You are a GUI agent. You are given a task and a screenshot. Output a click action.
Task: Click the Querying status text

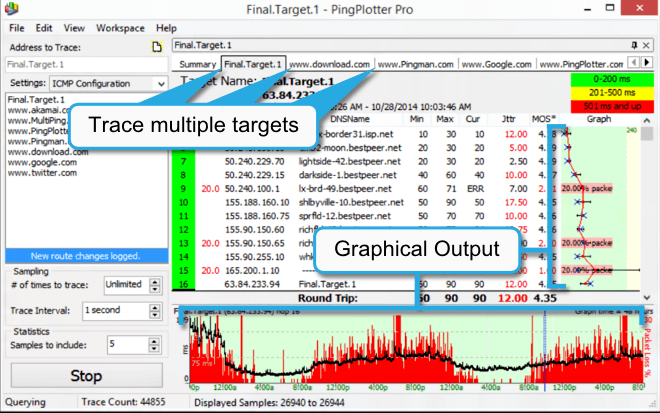tap(25, 402)
